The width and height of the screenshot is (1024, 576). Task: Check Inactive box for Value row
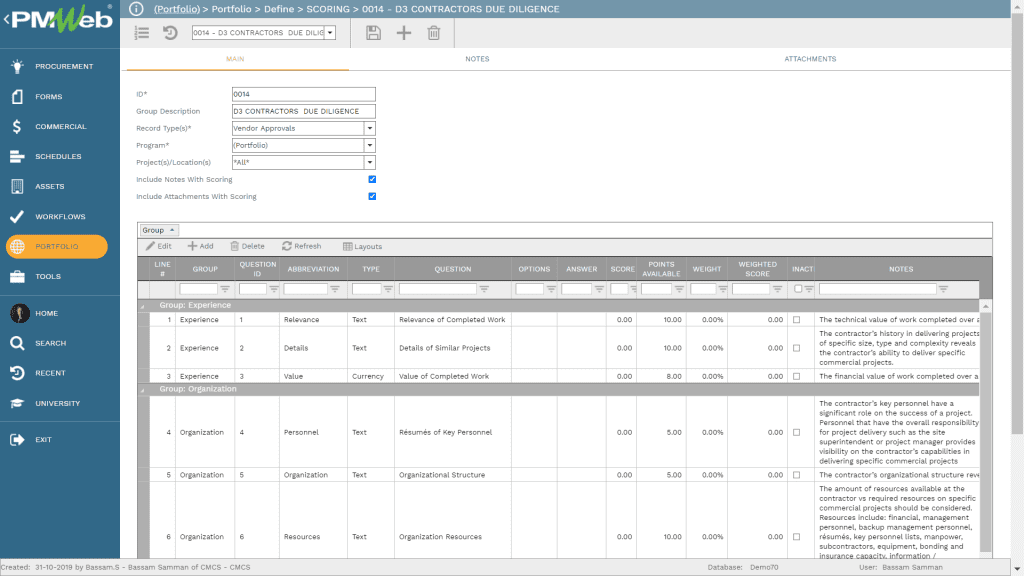tap(796, 376)
